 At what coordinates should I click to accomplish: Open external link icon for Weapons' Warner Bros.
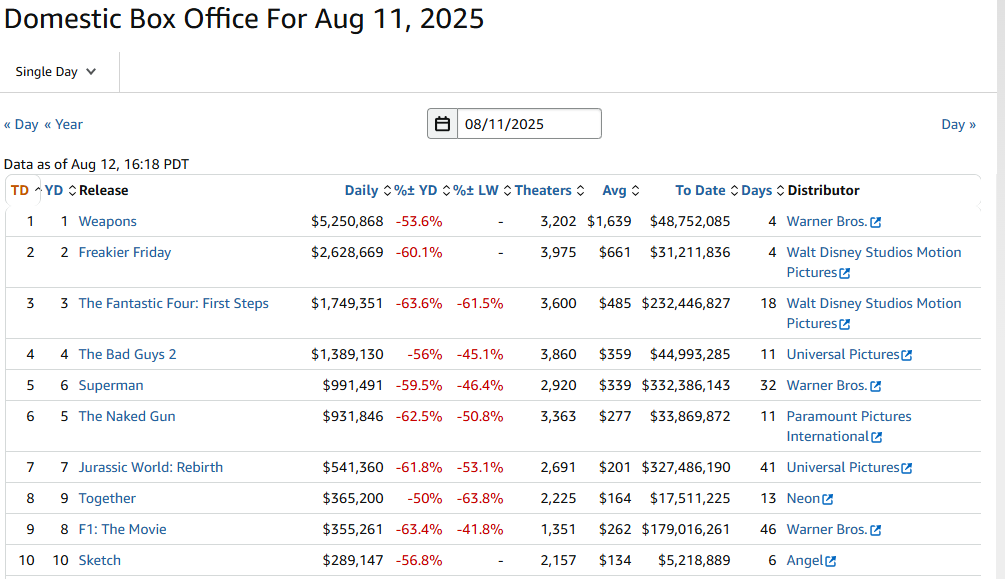tap(876, 222)
